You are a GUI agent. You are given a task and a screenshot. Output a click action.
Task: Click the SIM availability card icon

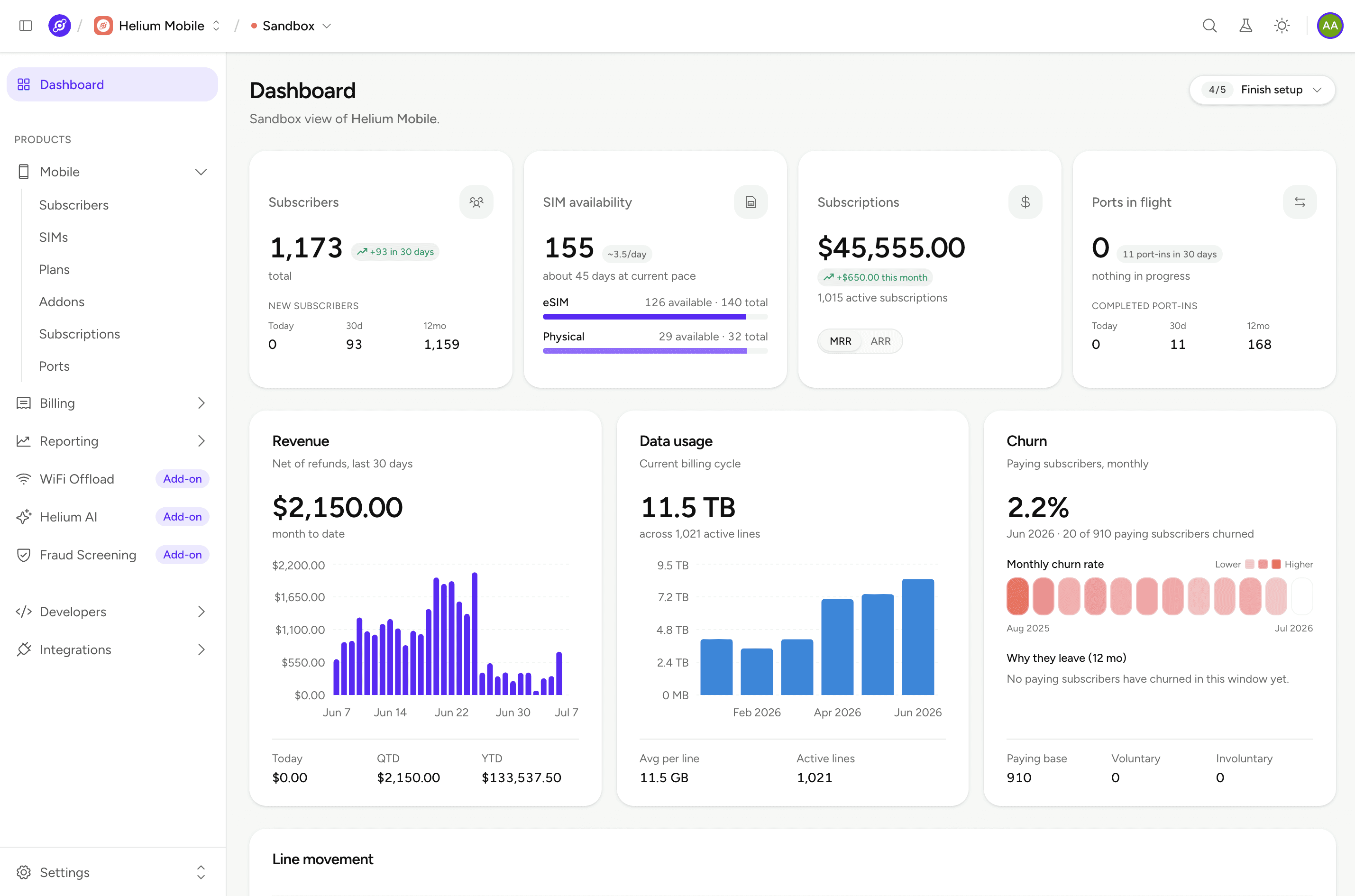751,201
